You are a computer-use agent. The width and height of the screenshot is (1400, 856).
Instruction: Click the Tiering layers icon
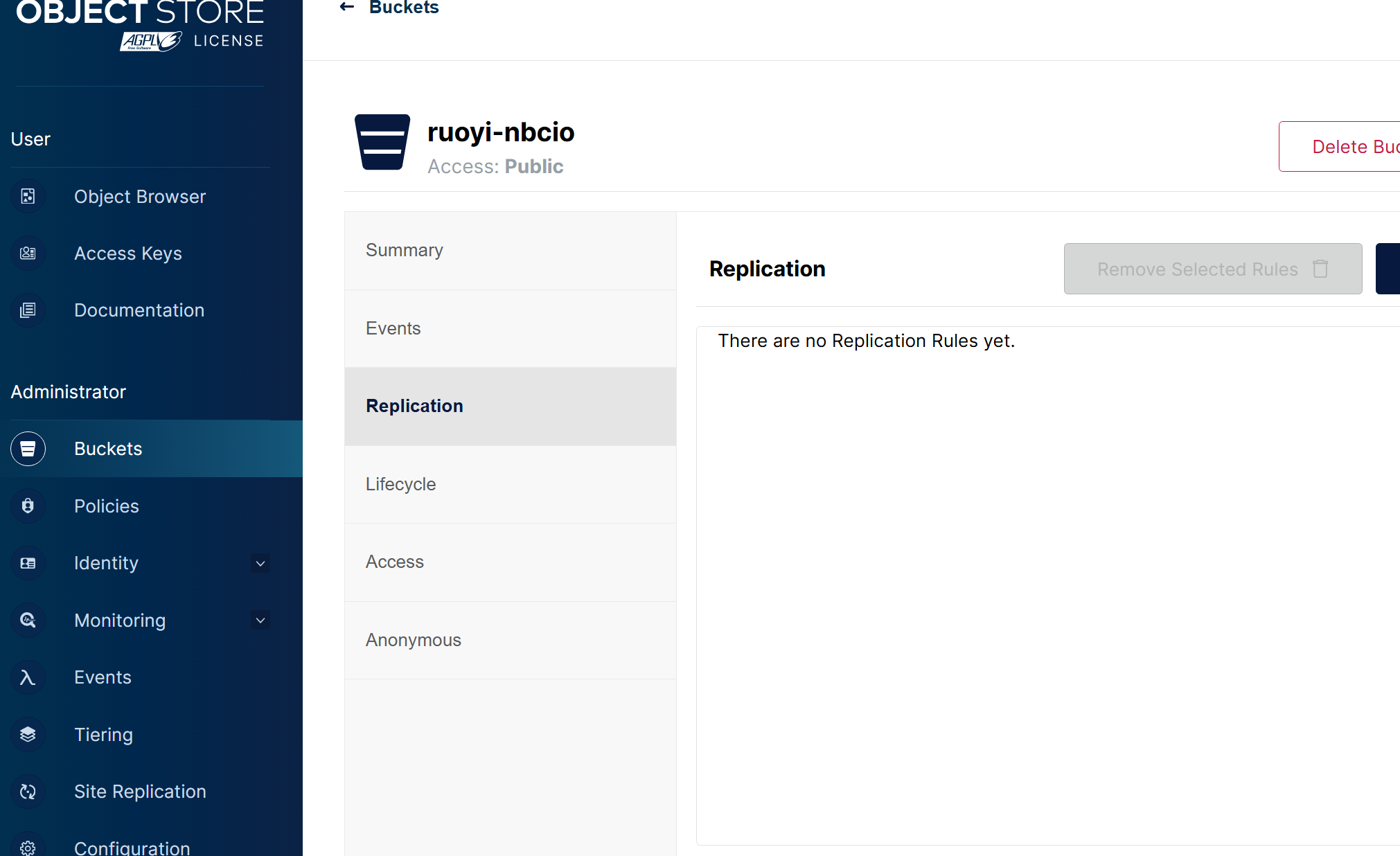(28, 735)
